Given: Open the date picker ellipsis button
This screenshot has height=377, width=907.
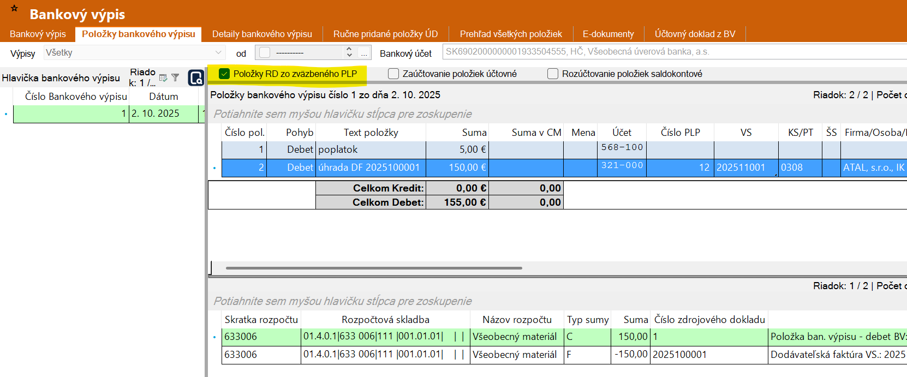Looking at the screenshot, I should pos(364,53).
